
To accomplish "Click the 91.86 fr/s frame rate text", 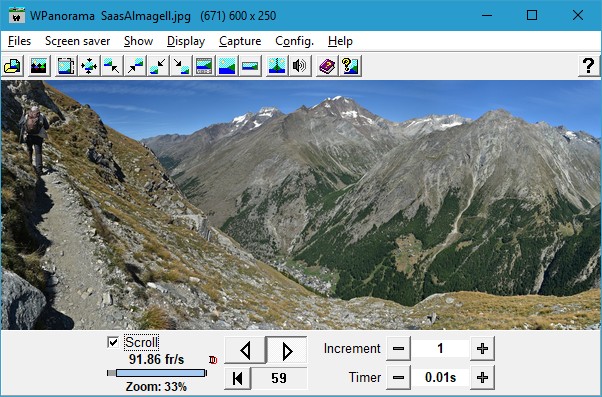I will (156, 359).
